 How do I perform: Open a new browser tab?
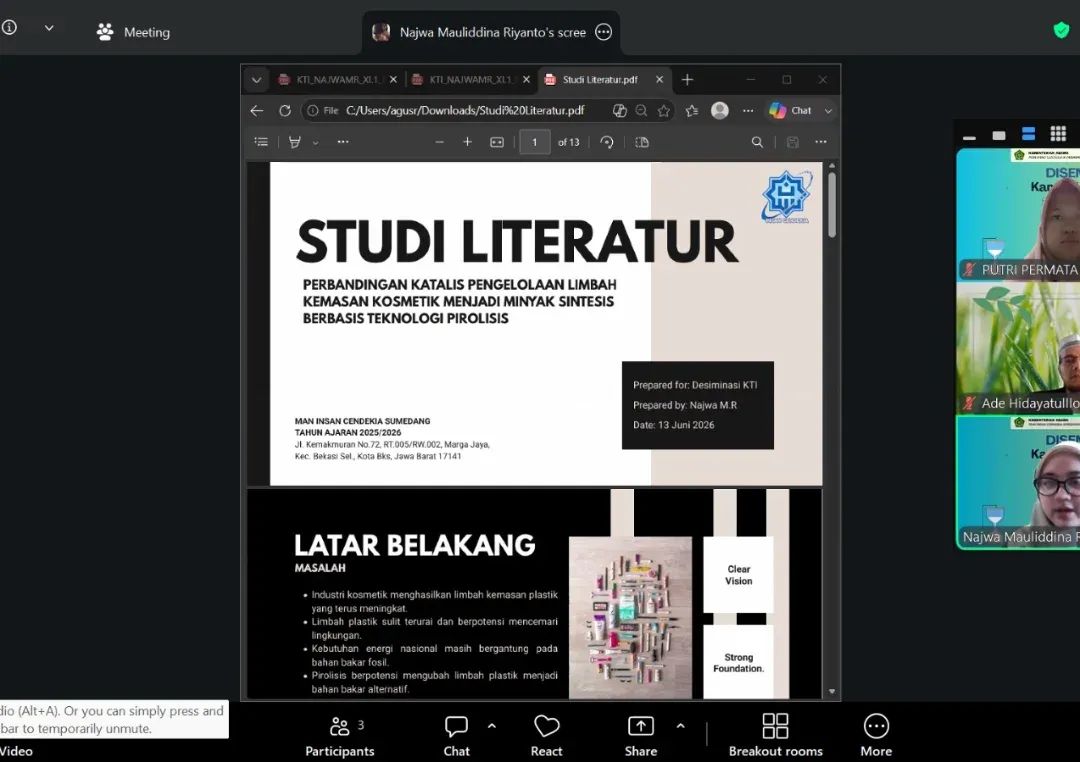(x=687, y=80)
